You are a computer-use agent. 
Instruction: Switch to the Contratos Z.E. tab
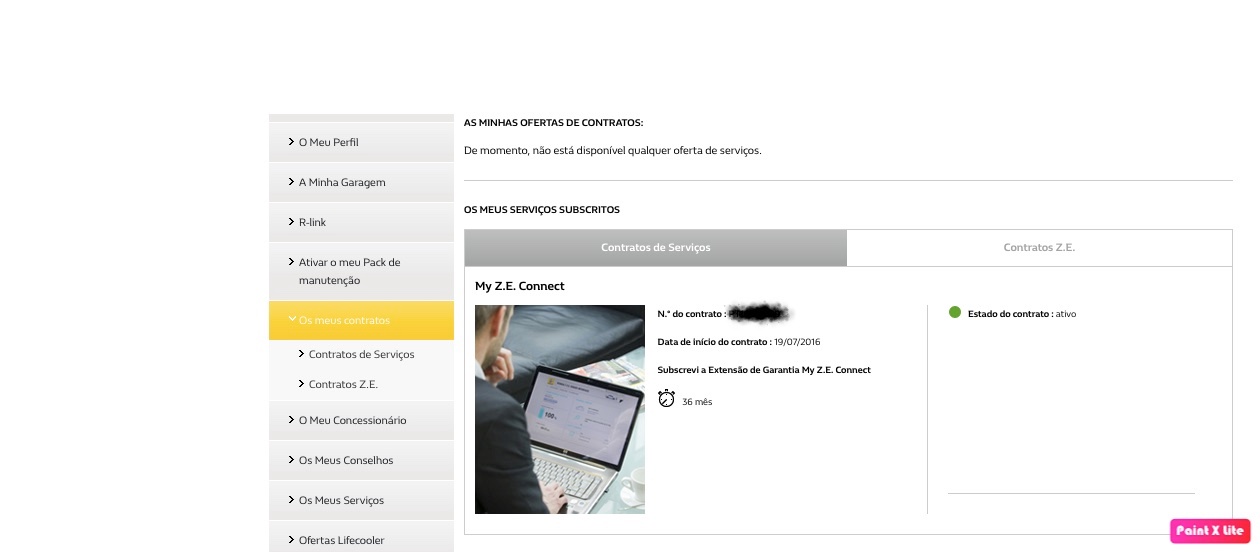(1039, 248)
